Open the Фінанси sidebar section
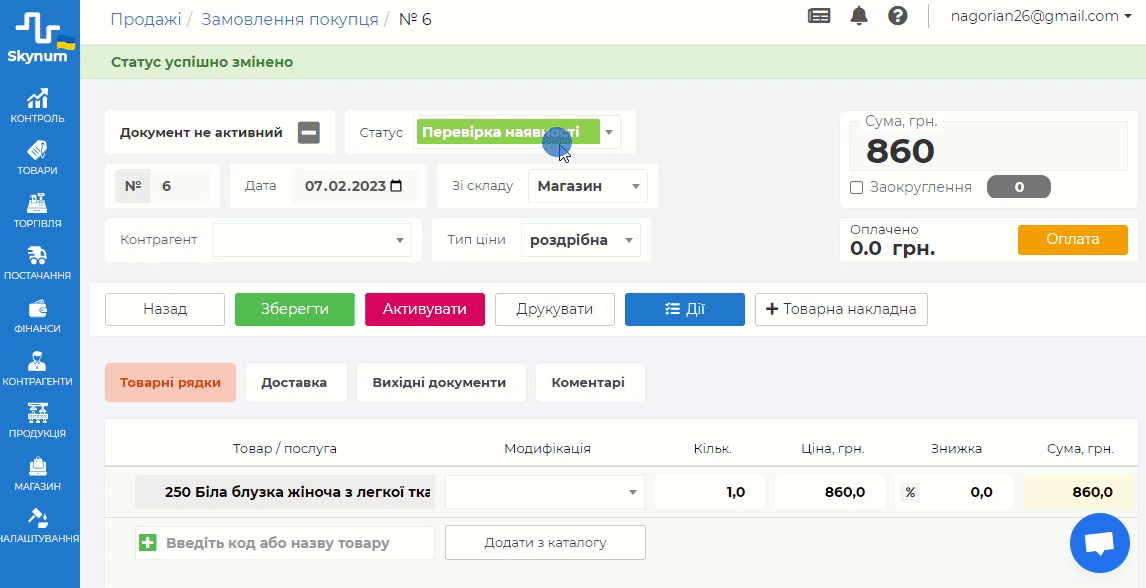 pos(37,317)
